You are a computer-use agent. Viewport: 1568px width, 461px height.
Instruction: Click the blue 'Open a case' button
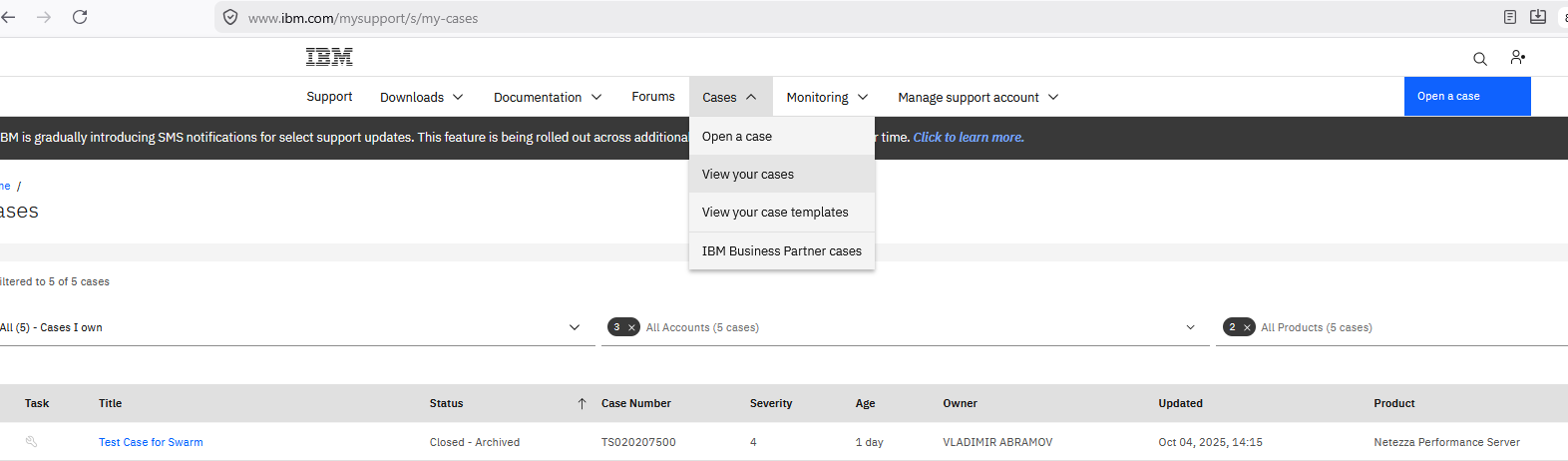(x=1467, y=97)
